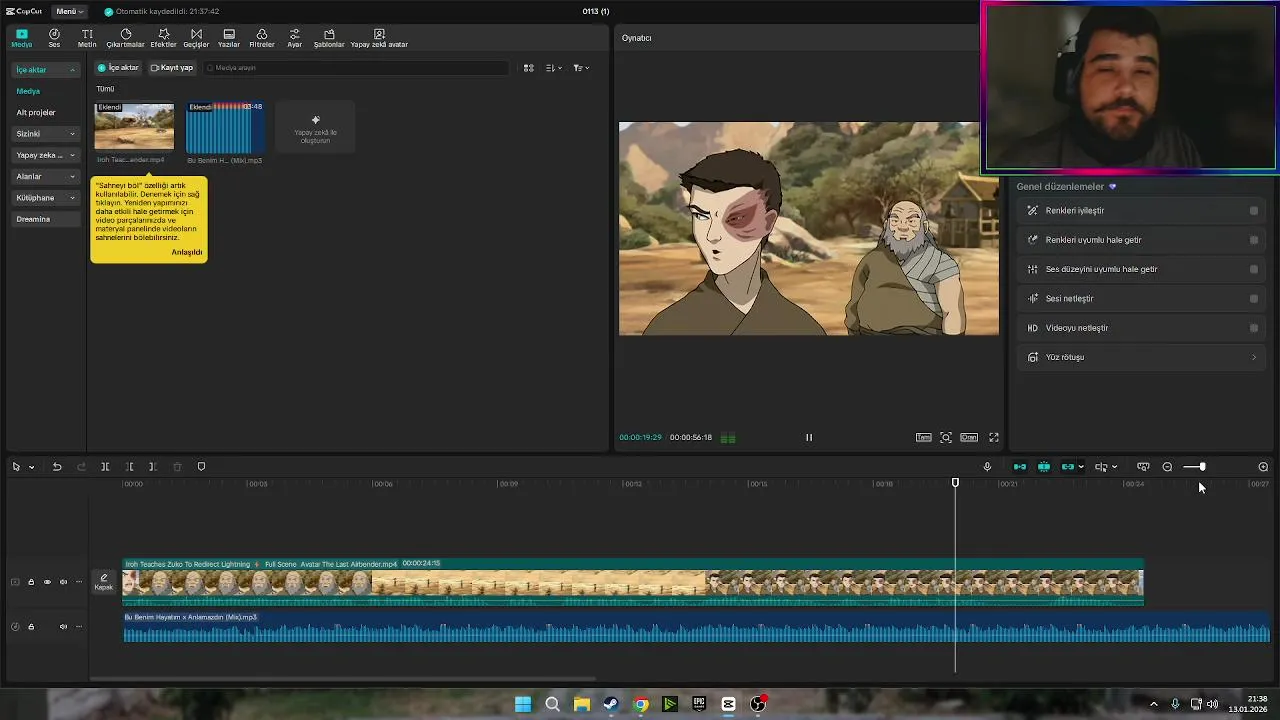Expand the Kütüphane sidebar section

46,198
